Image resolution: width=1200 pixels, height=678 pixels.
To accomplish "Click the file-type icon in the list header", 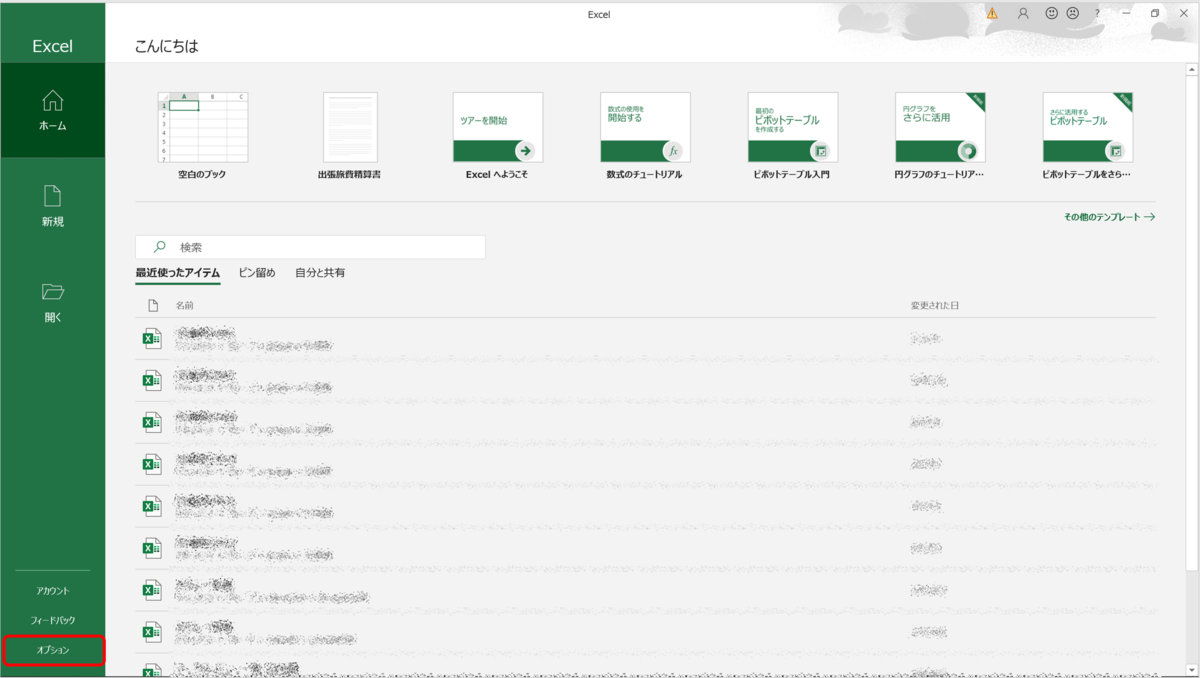I will point(153,305).
